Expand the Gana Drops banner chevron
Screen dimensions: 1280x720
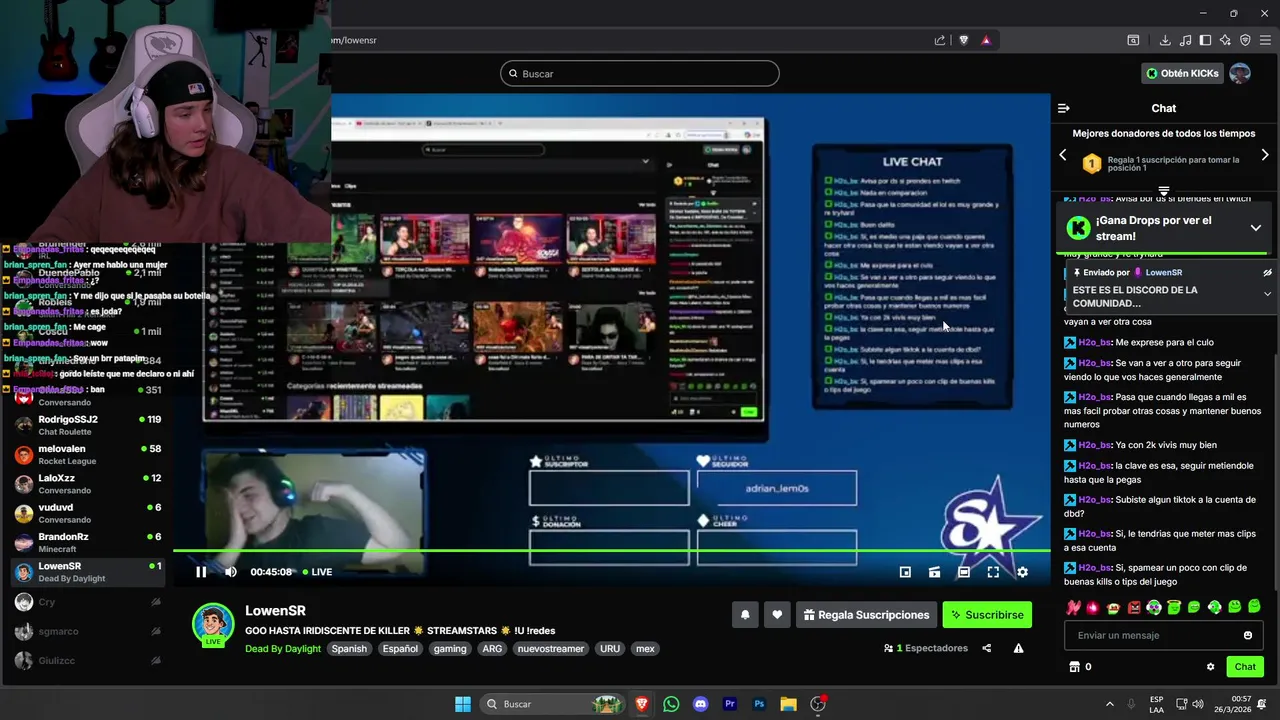tap(1256, 228)
